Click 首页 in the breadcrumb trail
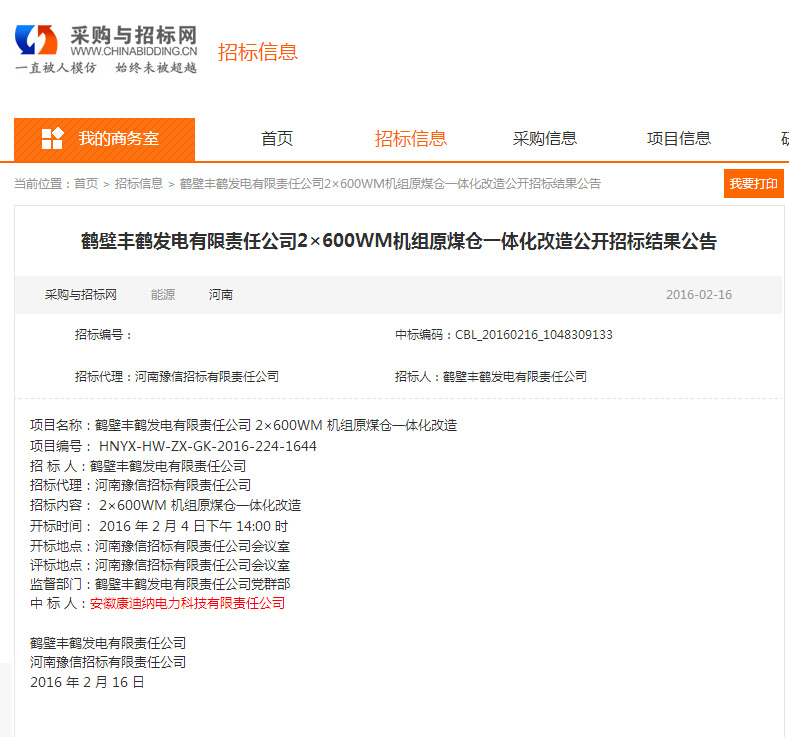Viewport: 789px width, 737px height. coord(86,184)
